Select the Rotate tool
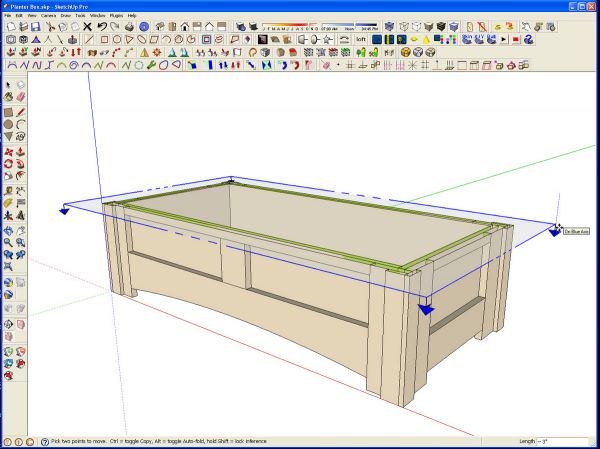This screenshot has height=449, width=600. (8, 164)
